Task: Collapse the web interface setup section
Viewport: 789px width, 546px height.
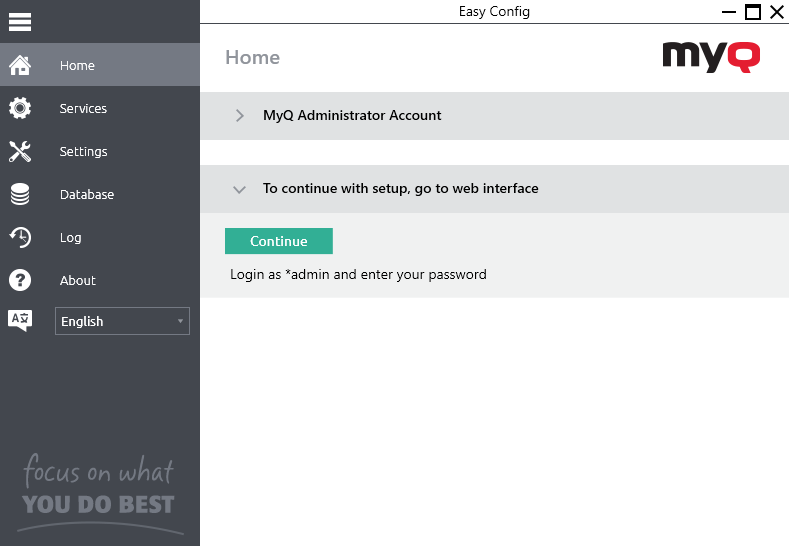Action: pyautogui.click(x=239, y=189)
